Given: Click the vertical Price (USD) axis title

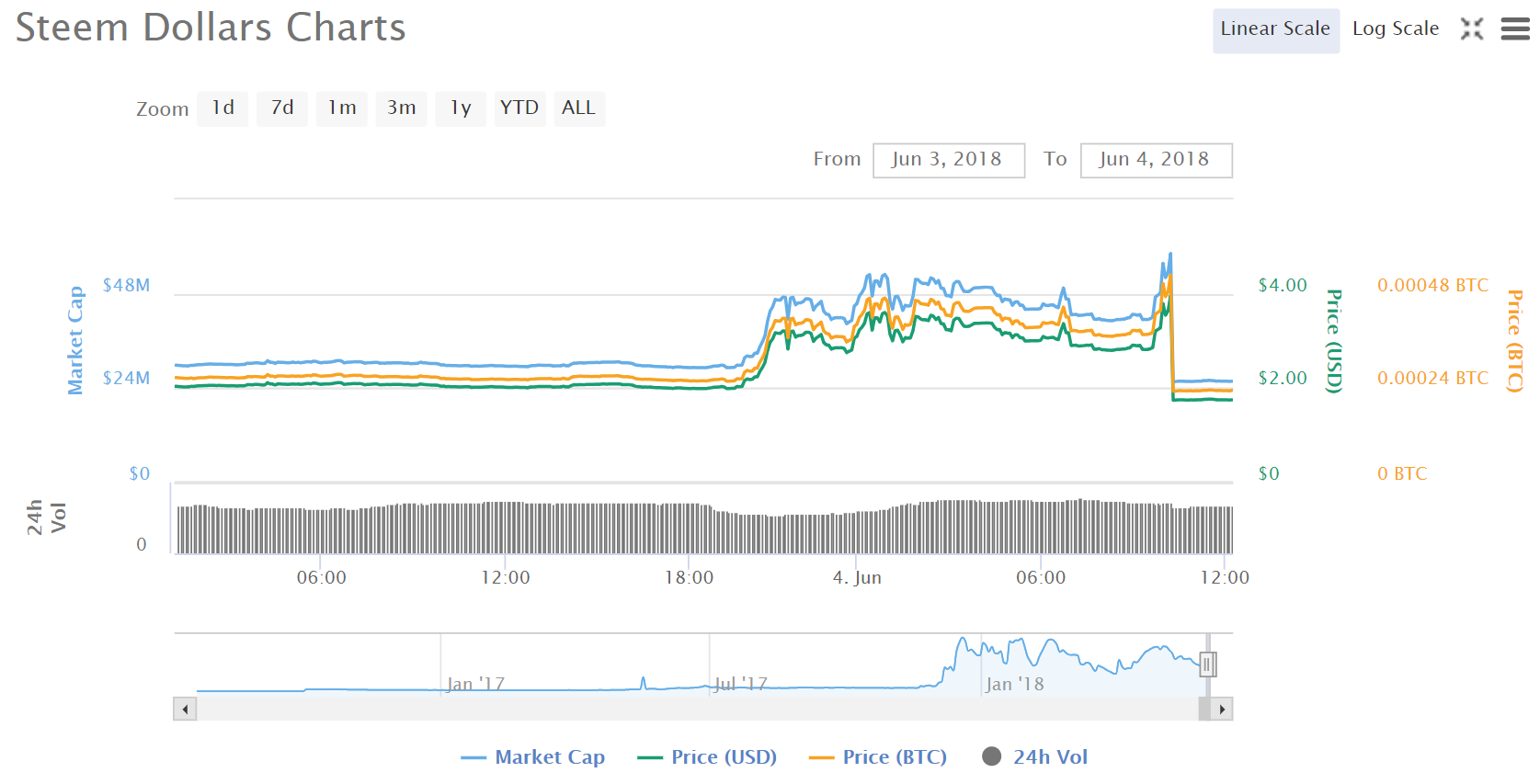Looking at the screenshot, I should (1334, 341).
